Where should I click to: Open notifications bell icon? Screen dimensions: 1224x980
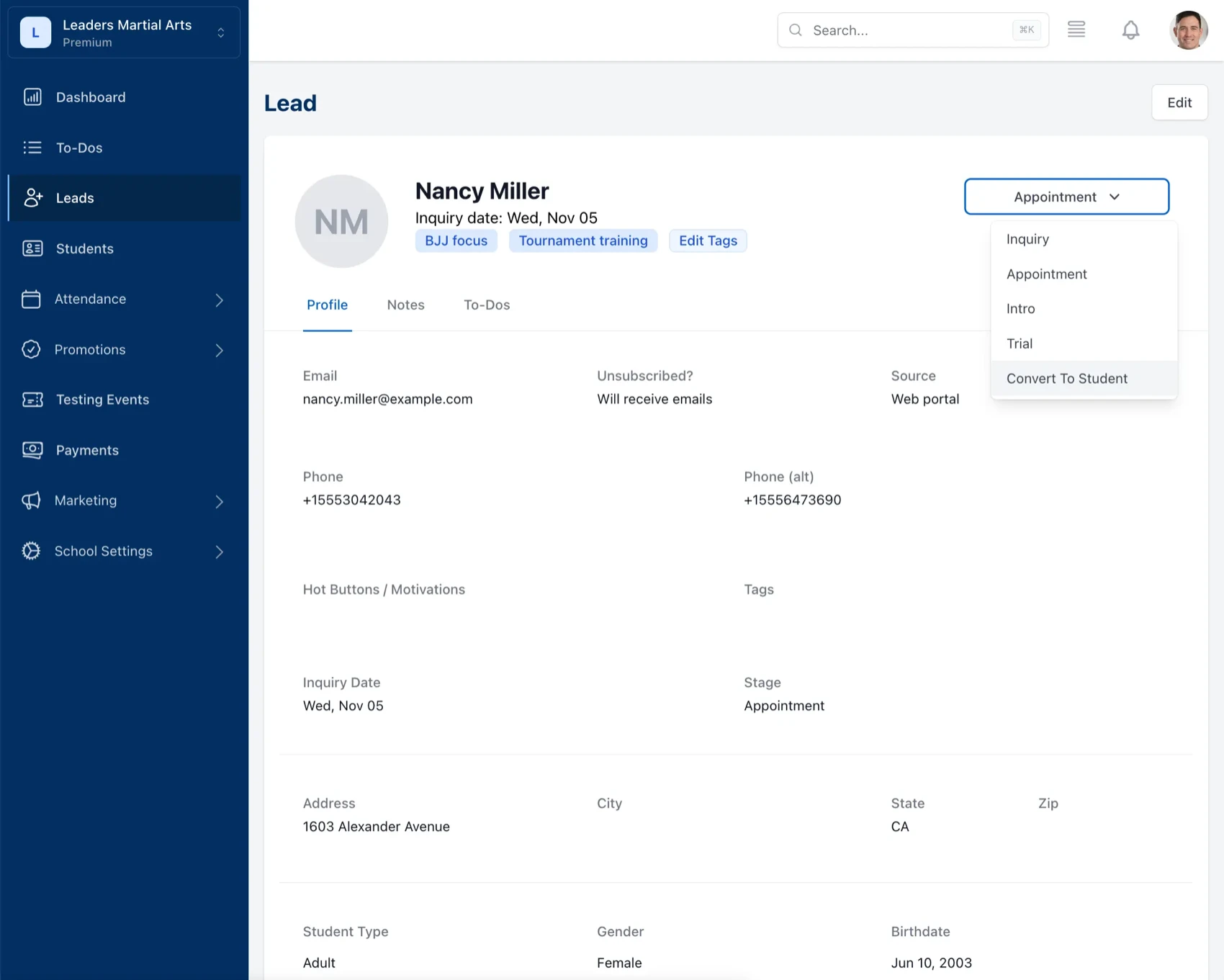pyautogui.click(x=1130, y=30)
